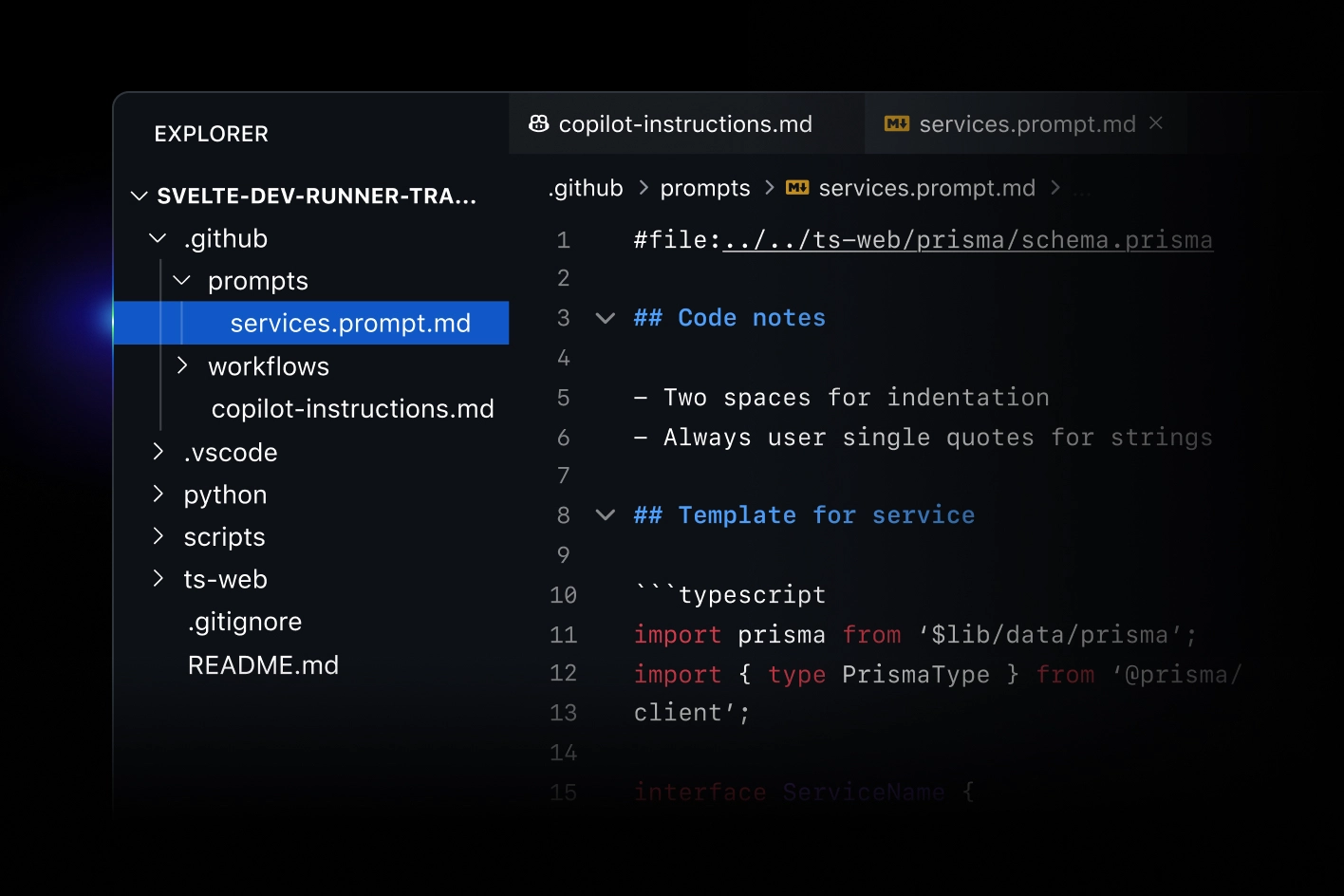Expand the .vscode folder
This screenshot has height=896, width=1344.
[158, 452]
